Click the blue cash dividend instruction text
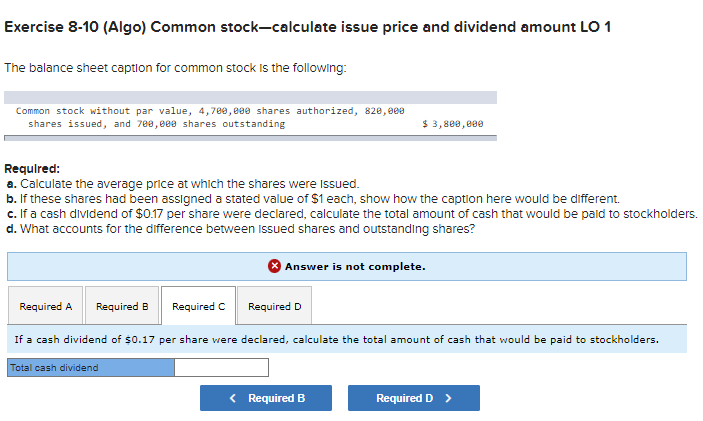The width and height of the screenshot is (703, 421). tap(337, 339)
